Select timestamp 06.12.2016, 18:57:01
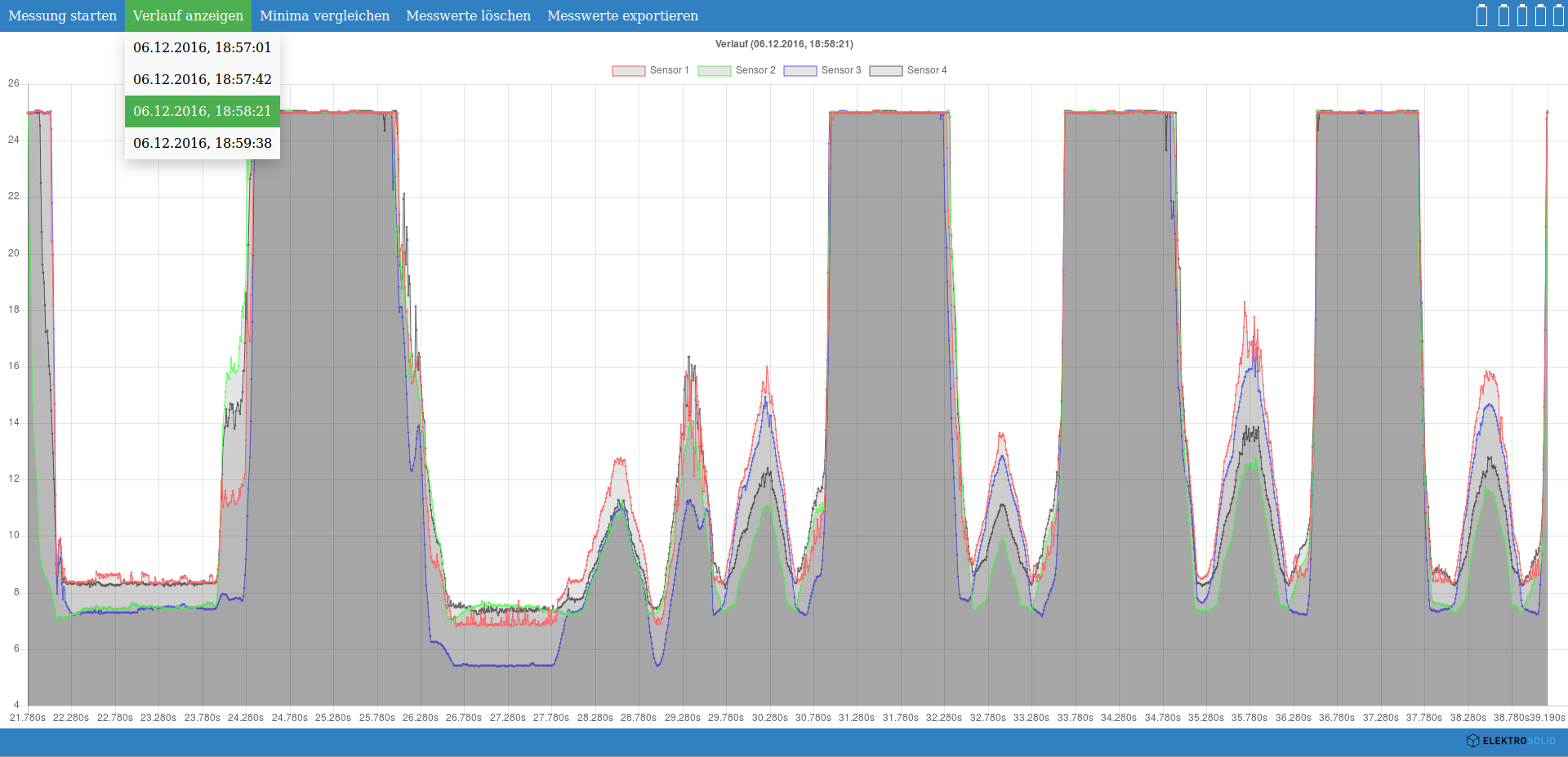The width and height of the screenshot is (1568, 757). coord(202,47)
